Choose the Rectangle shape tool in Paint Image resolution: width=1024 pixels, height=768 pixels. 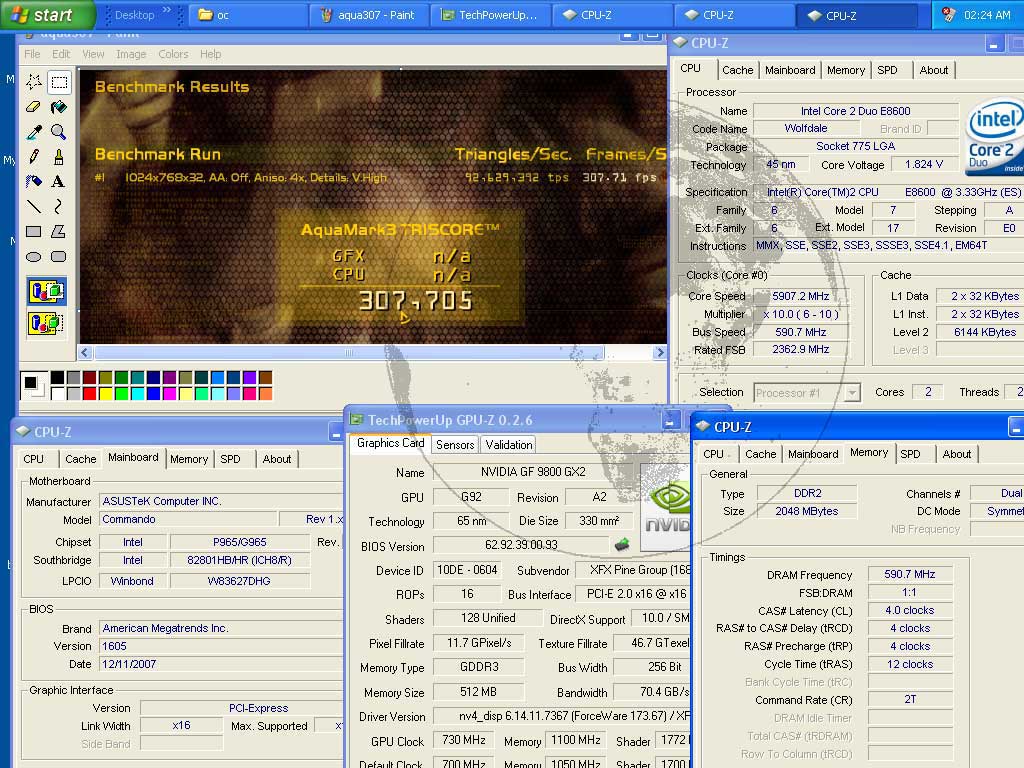click(x=34, y=231)
